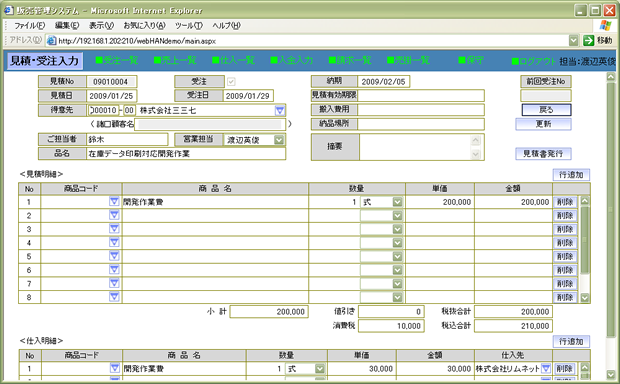Click the 更新 update button
The image size is (620, 384).
[543, 124]
